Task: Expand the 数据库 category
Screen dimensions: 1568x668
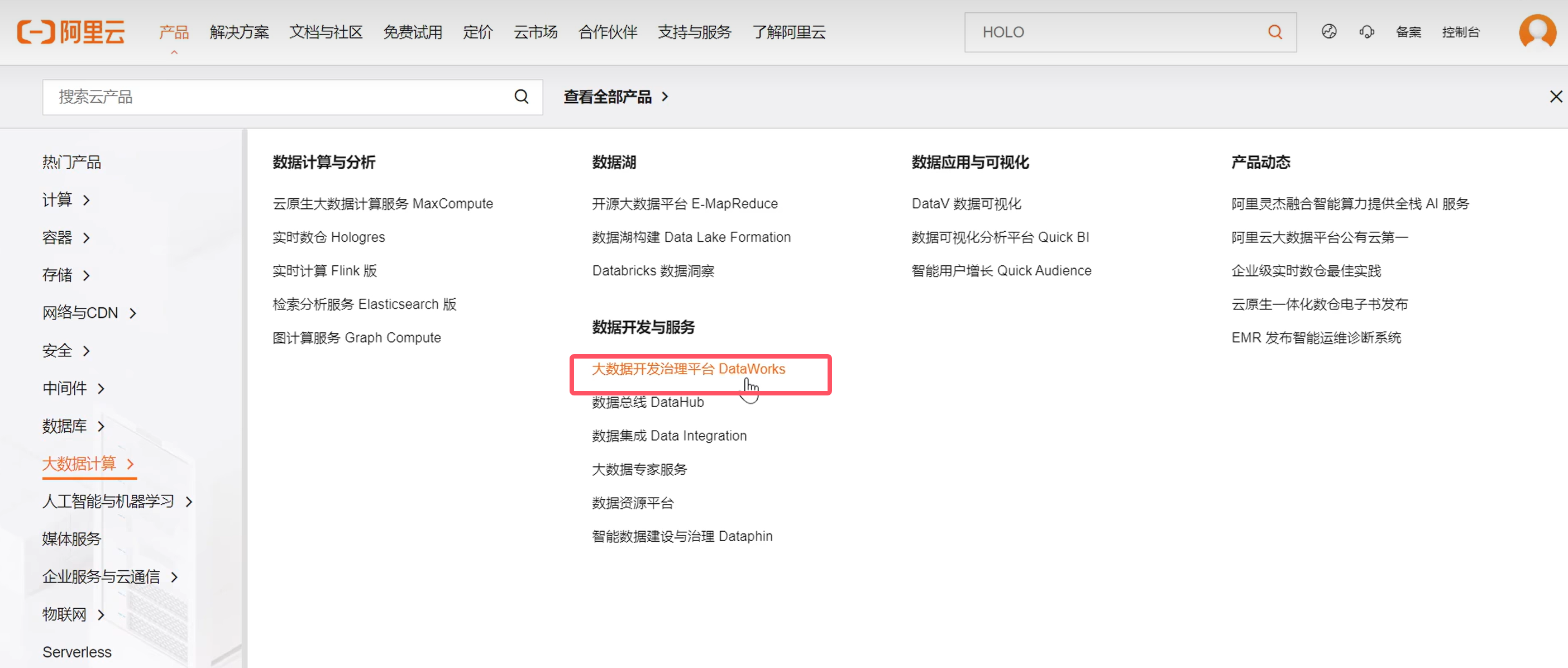Action: click(x=73, y=426)
